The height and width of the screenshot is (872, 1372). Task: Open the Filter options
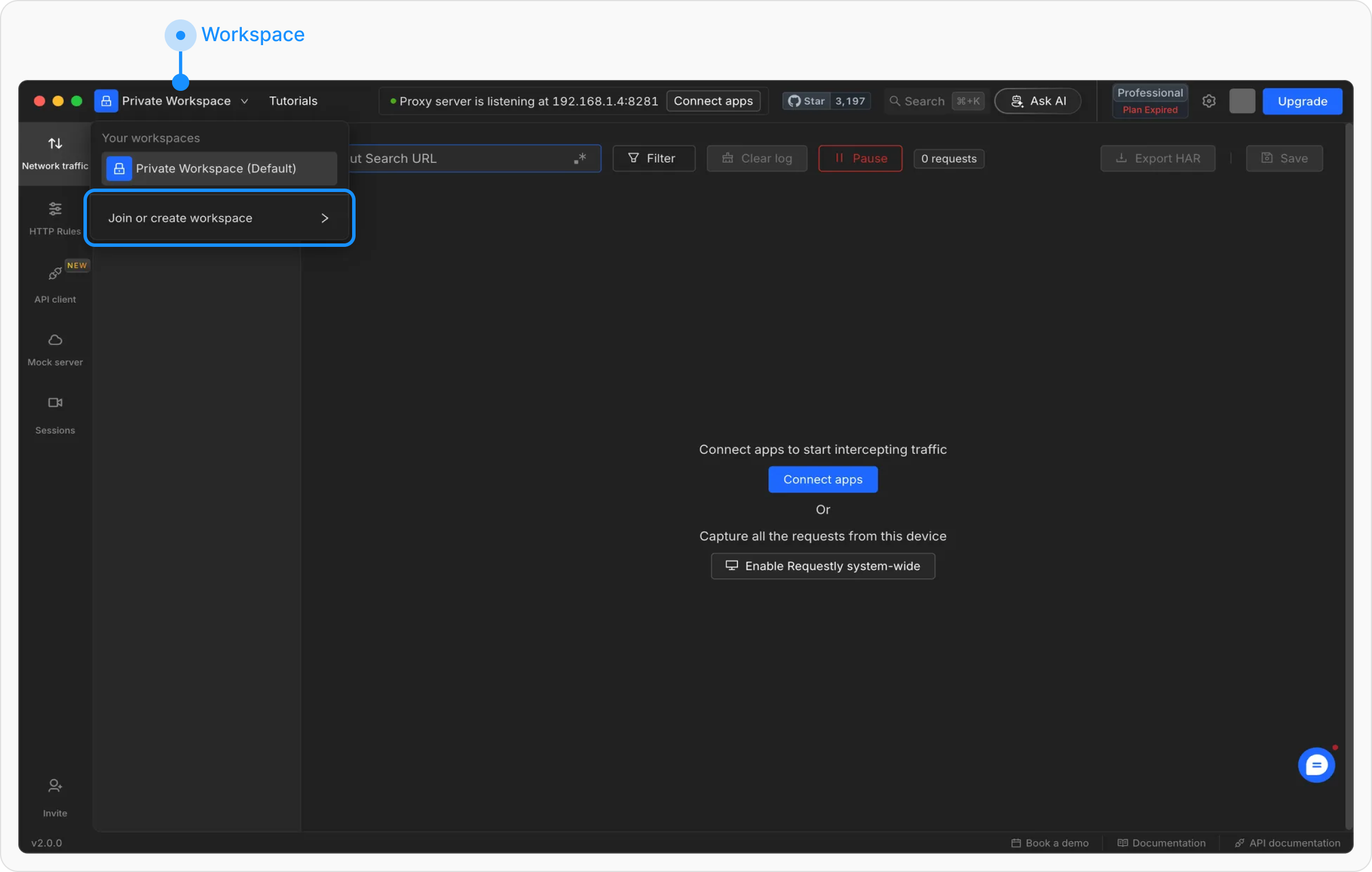[653, 158]
